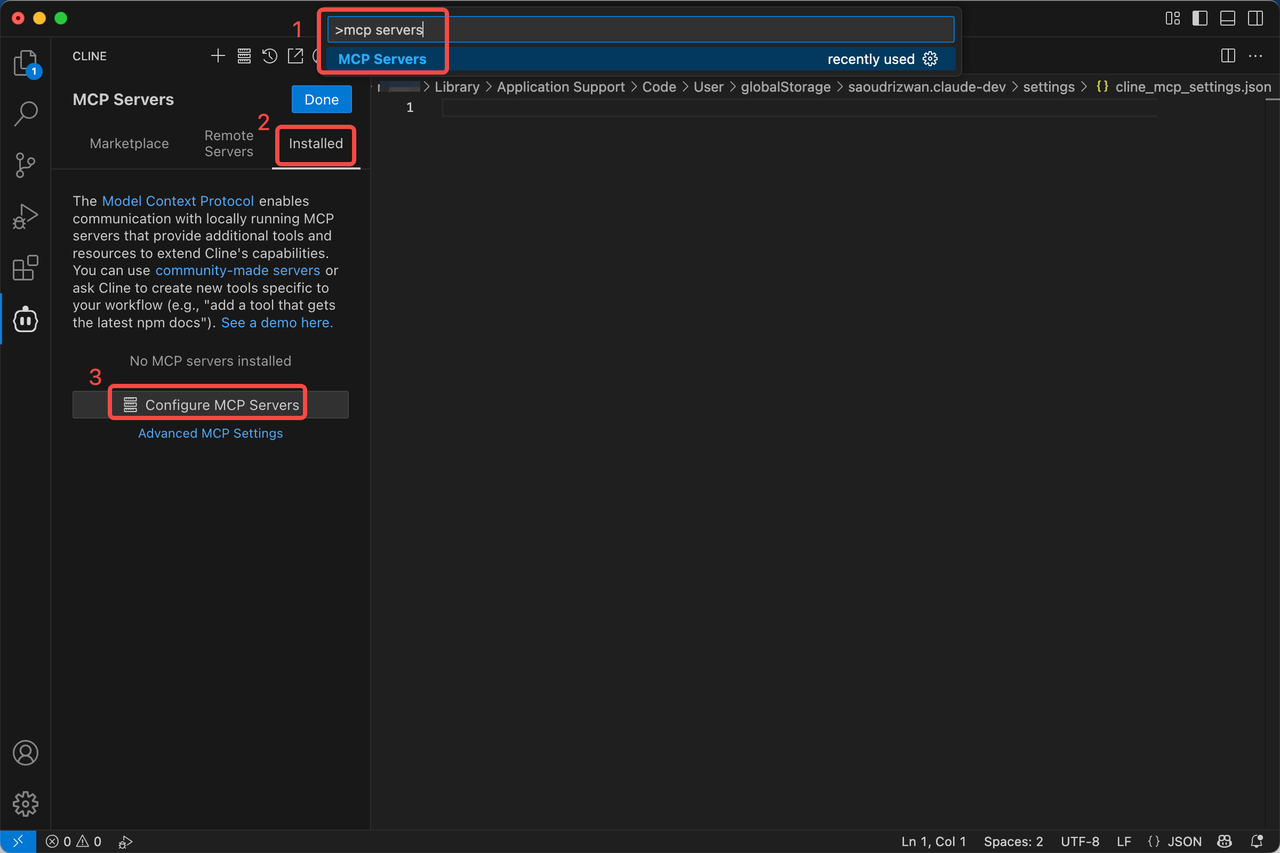Open remote window indicator in status bar
Image resolution: width=1280 pixels, height=853 pixels.
tap(18, 842)
